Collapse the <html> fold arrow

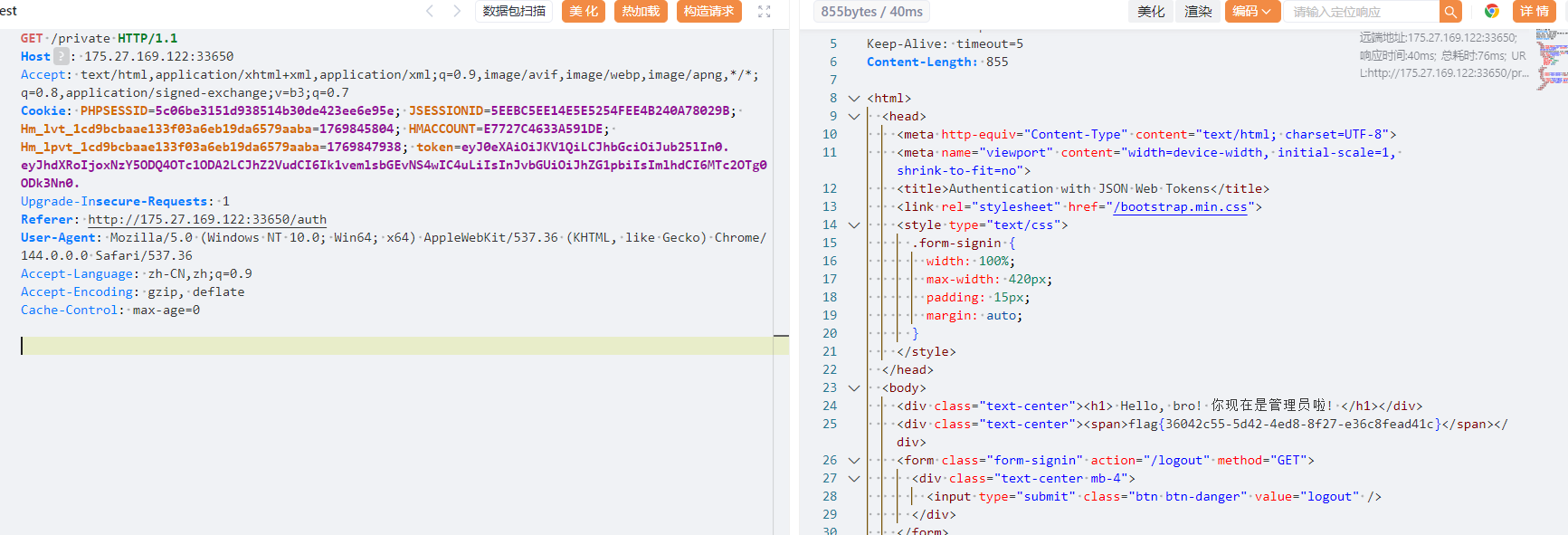click(x=853, y=98)
